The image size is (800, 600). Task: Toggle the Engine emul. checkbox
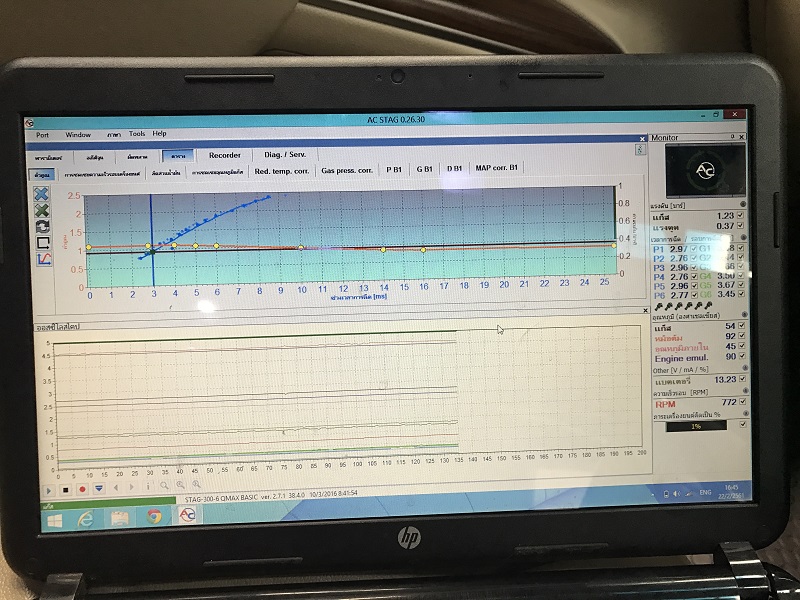pyautogui.click(x=741, y=357)
